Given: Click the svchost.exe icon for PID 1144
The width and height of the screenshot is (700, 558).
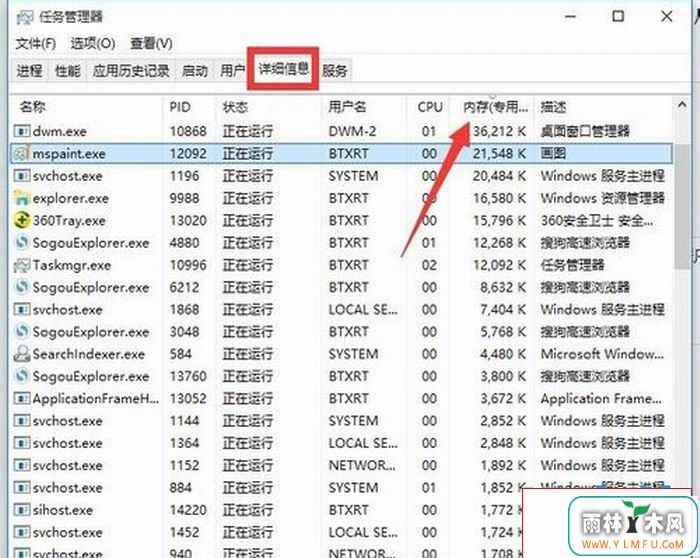Looking at the screenshot, I should 21,421.
